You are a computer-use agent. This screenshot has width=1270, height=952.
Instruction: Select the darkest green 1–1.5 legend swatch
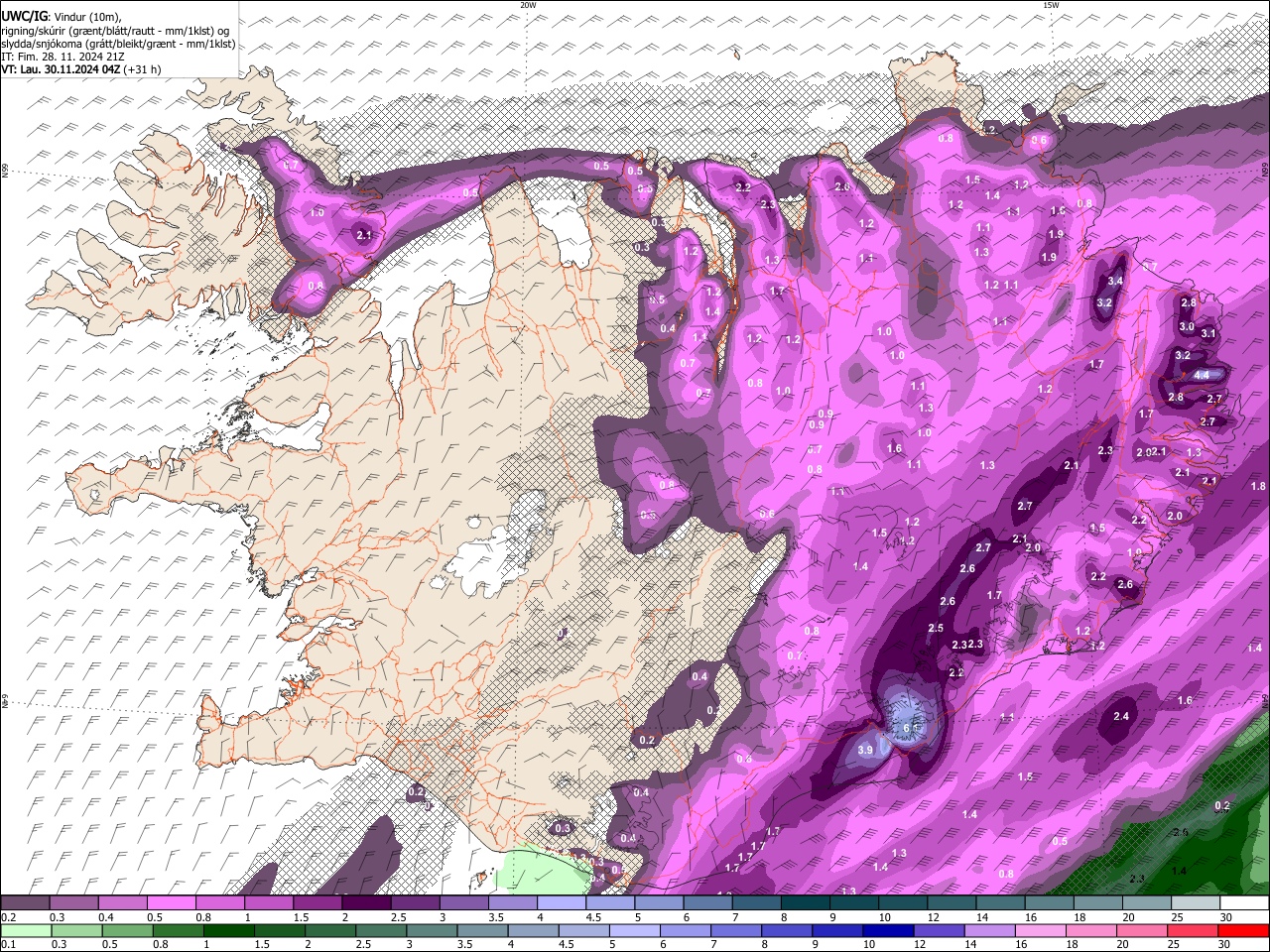[x=228, y=930]
